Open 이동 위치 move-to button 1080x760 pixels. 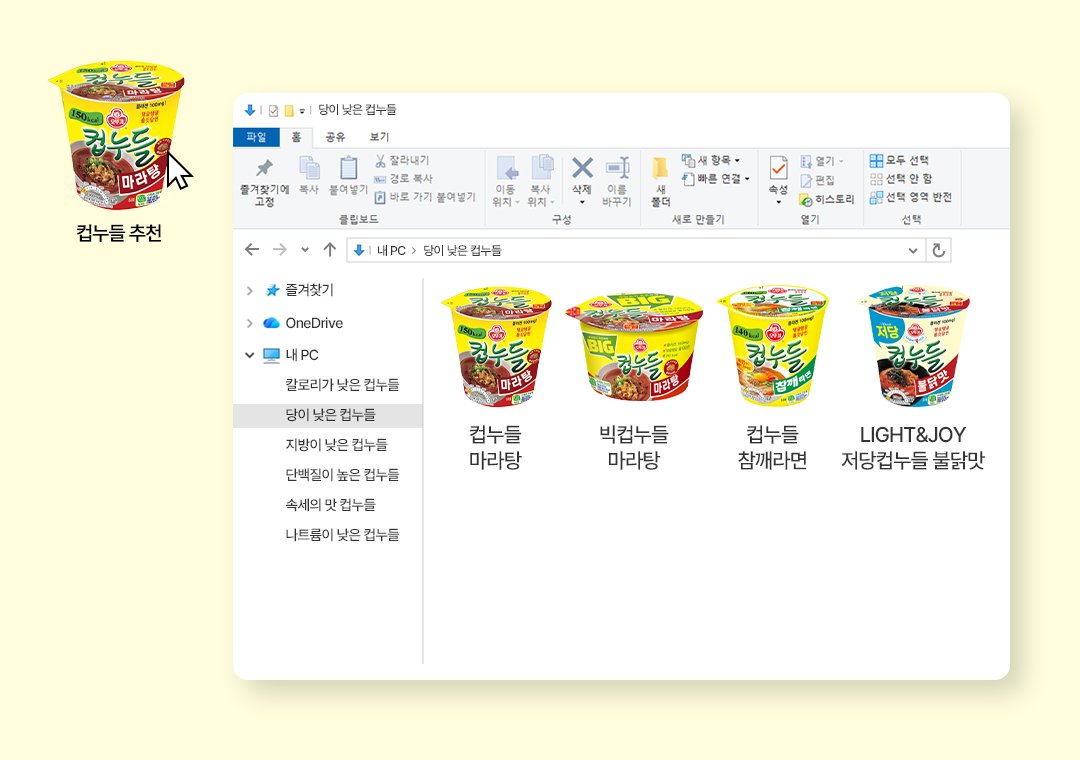[506, 181]
